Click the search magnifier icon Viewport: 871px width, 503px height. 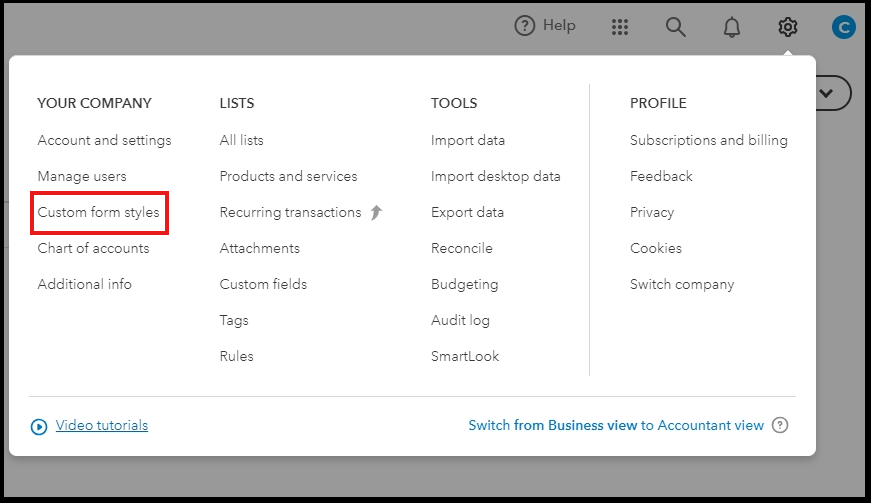tap(676, 27)
